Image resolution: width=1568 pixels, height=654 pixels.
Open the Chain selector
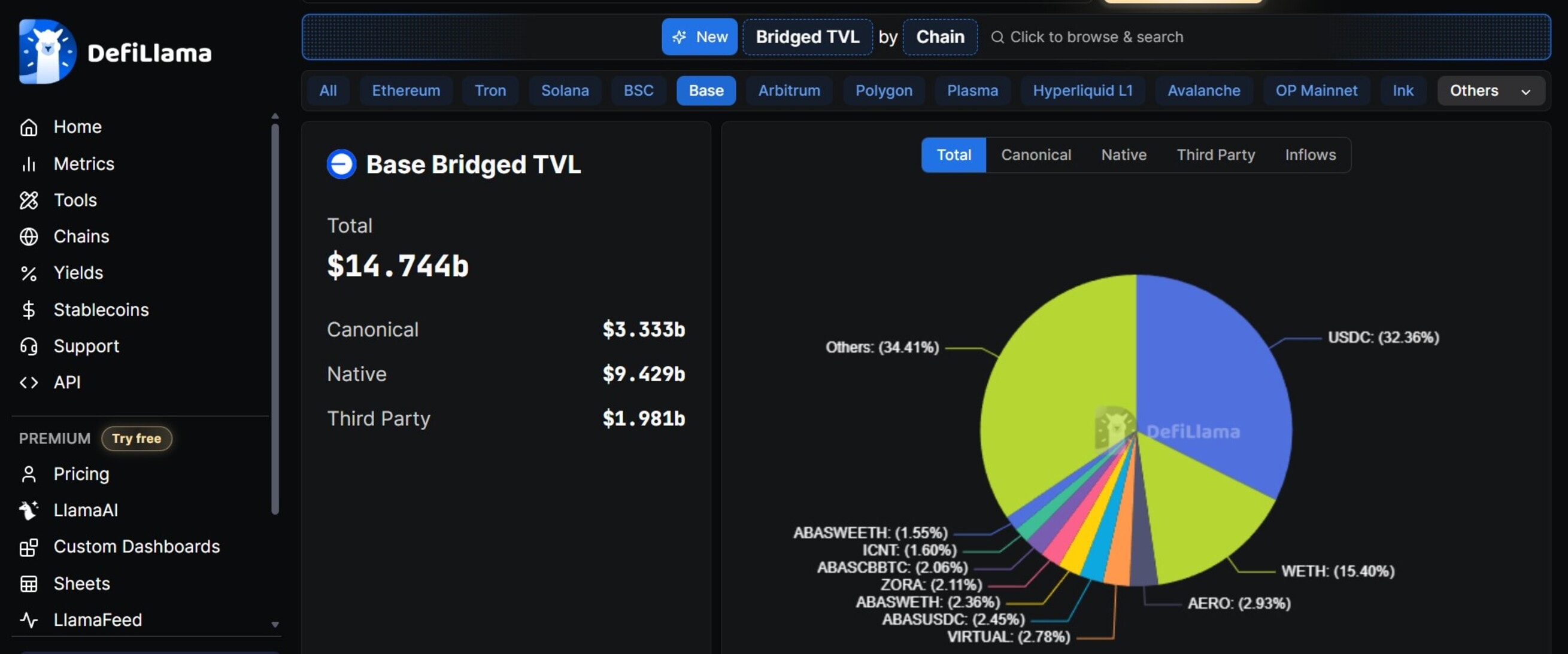(940, 36)
